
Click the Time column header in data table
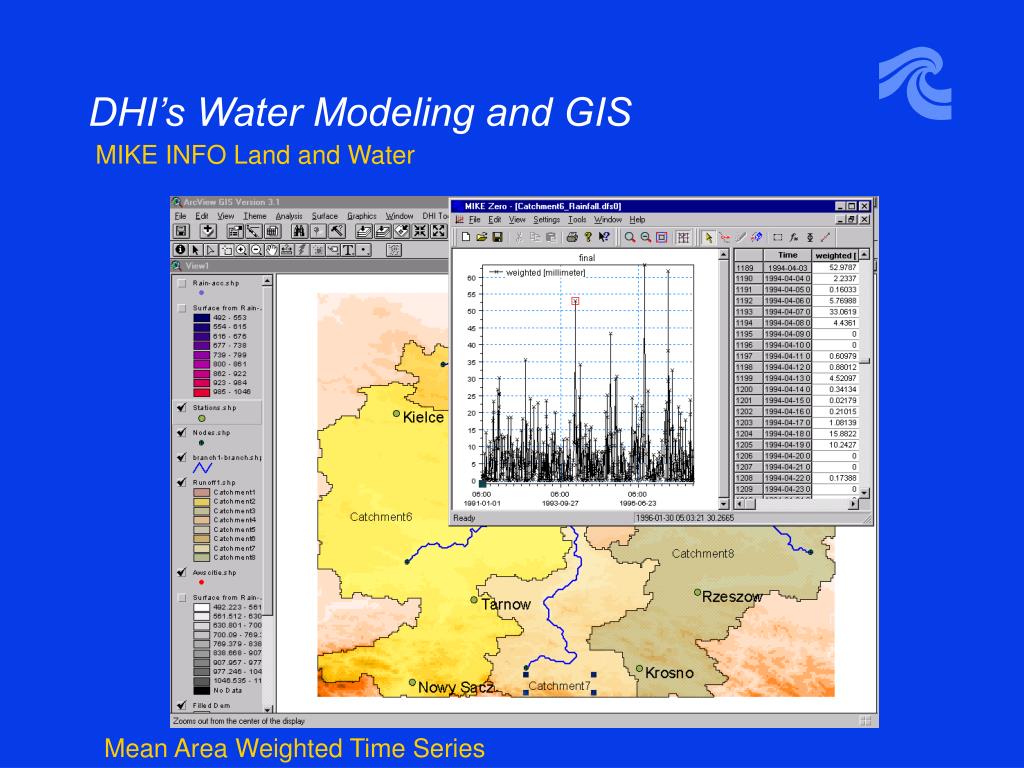point(788,255)
